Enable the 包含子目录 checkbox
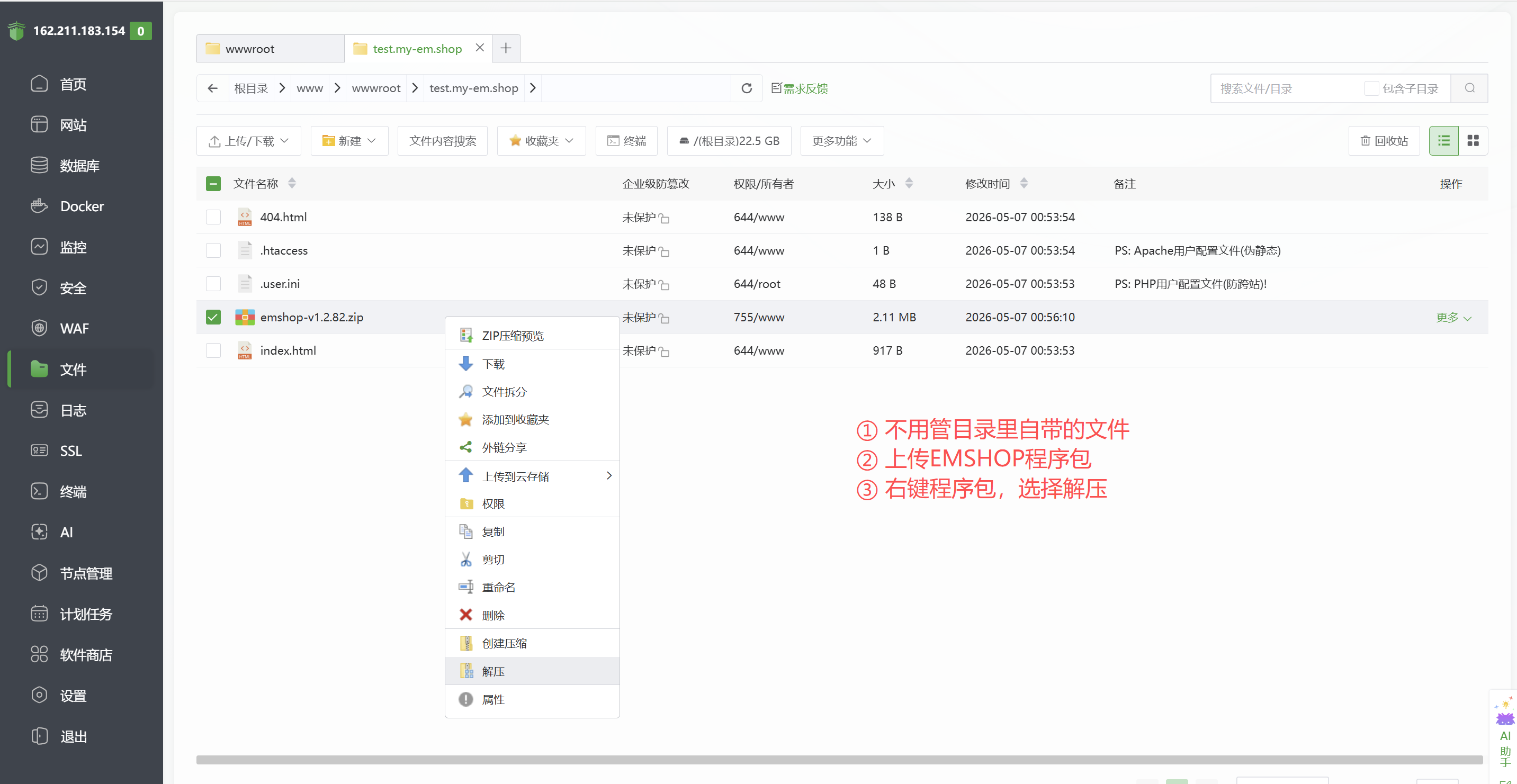The height and width of the screenshot is (784, 1517). tap(1371, 88)
